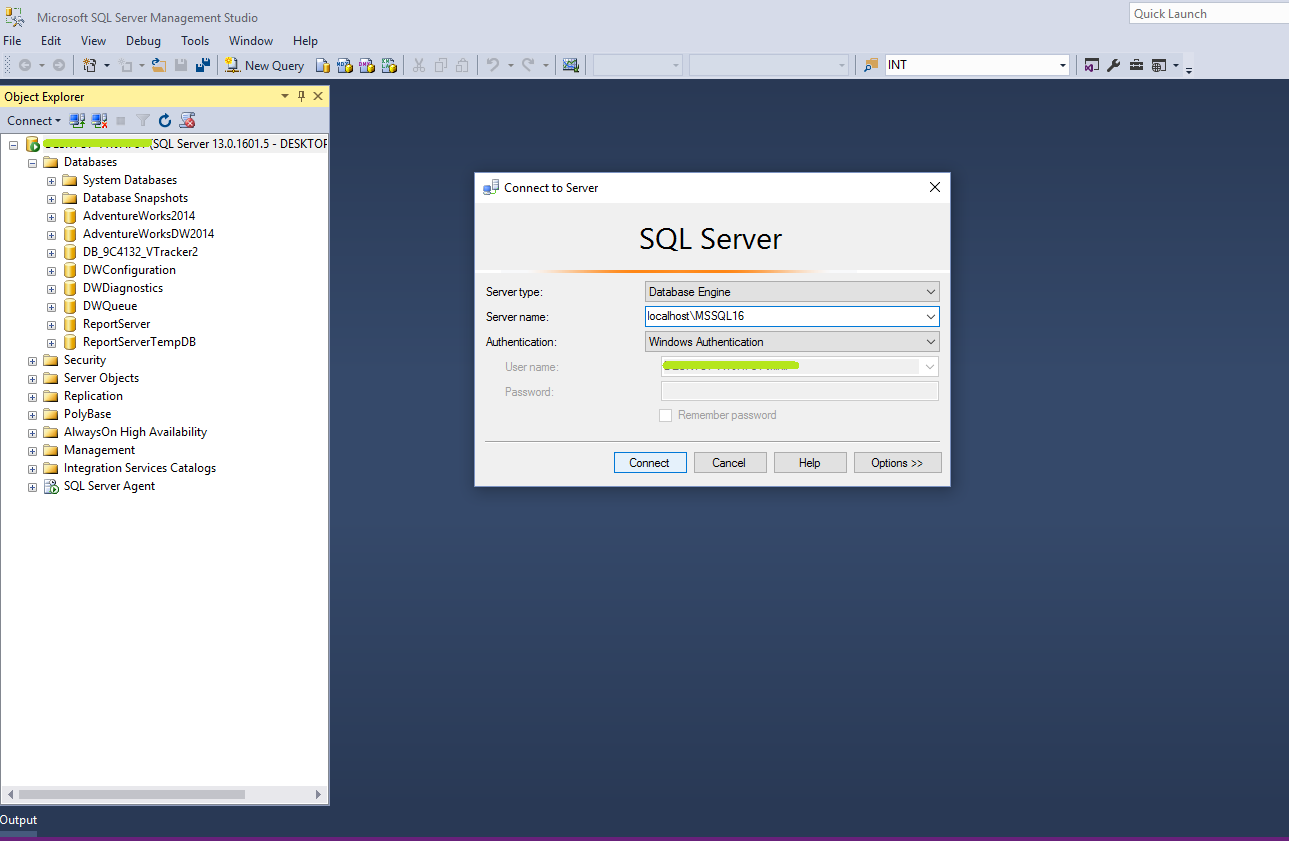The height and width of the screenshot is (841, 1289).
Task: Click Analysis Services DMX Query icon
Action: pyautogui.click(x=367, y=65)
